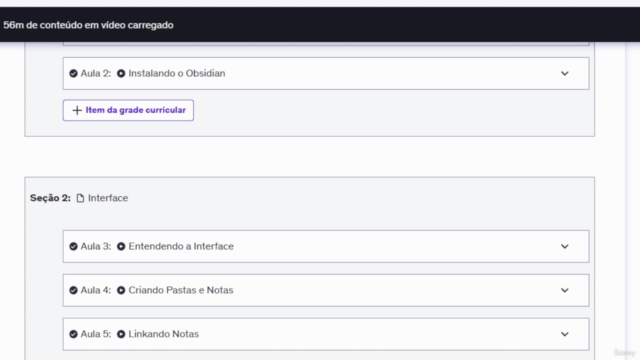Click the 56m de conteúdo em vídeo carregado text

88,25
